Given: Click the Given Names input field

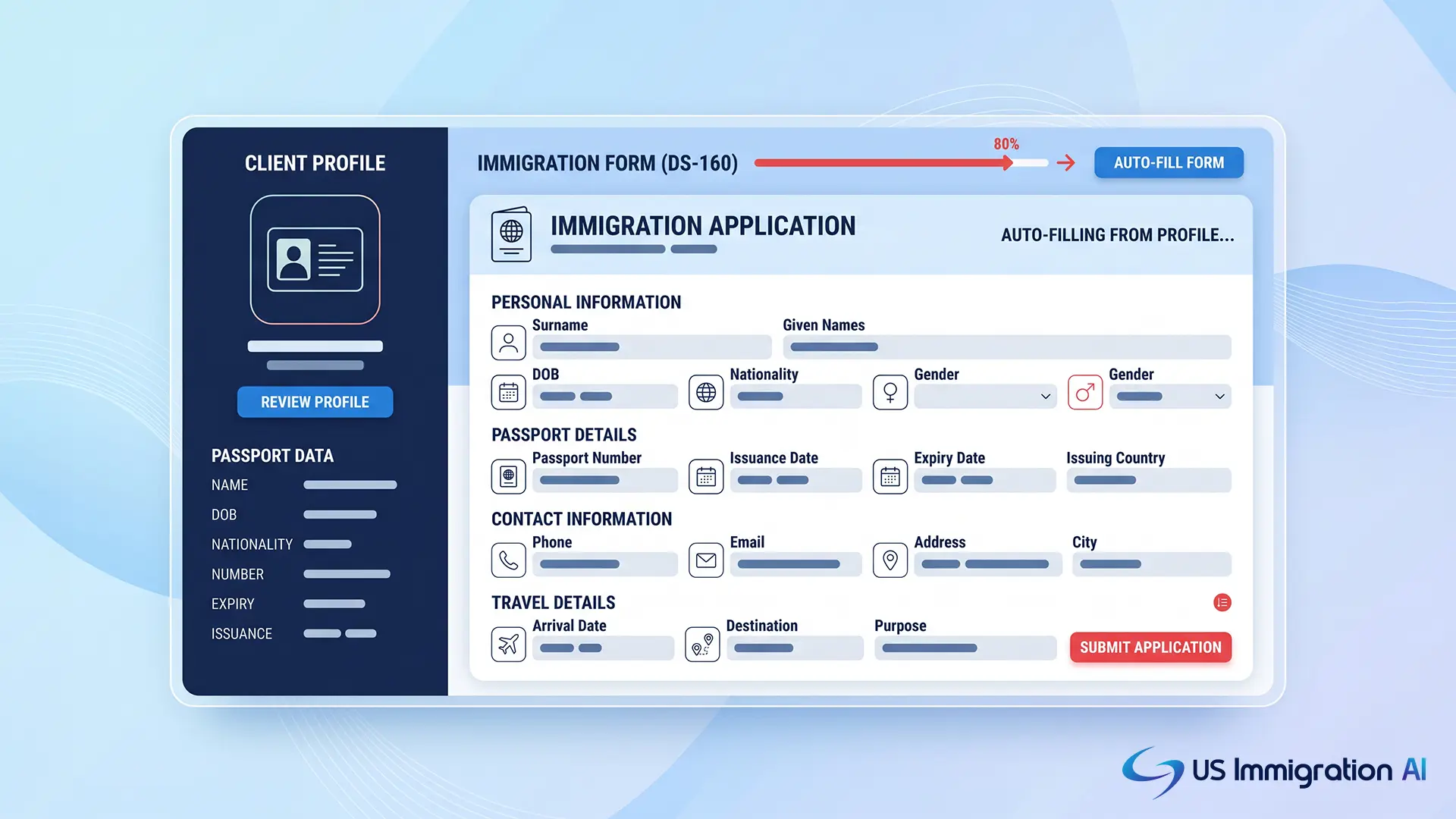Looking at the screenshot, I should [x=1007, y=347].
